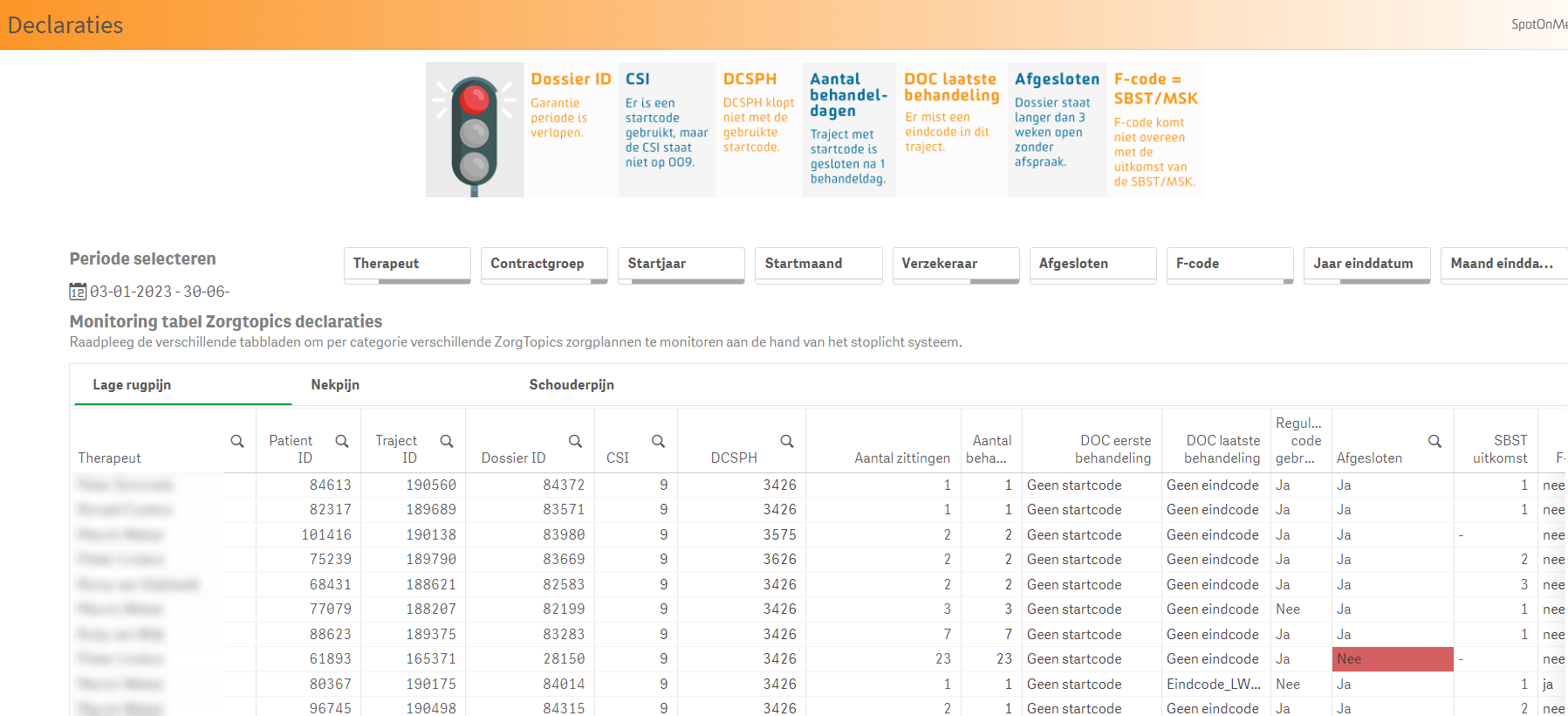Select the Lage rugpijn tab
The height and width of the screenshot is (716, 1568).
tap(132, 385)
